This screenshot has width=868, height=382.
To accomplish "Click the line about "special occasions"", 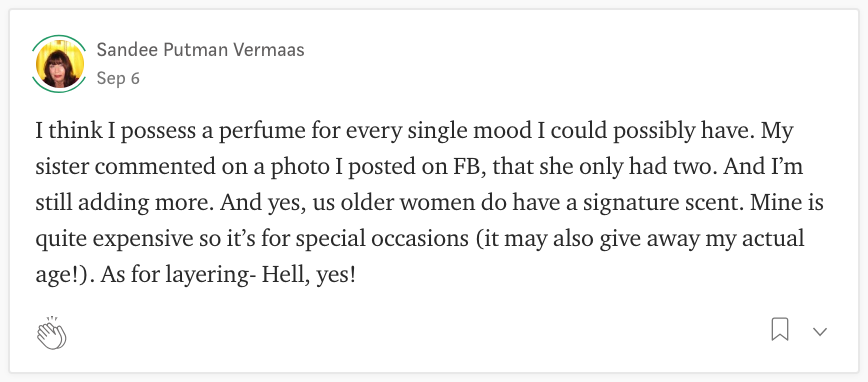I will [420, 239].
